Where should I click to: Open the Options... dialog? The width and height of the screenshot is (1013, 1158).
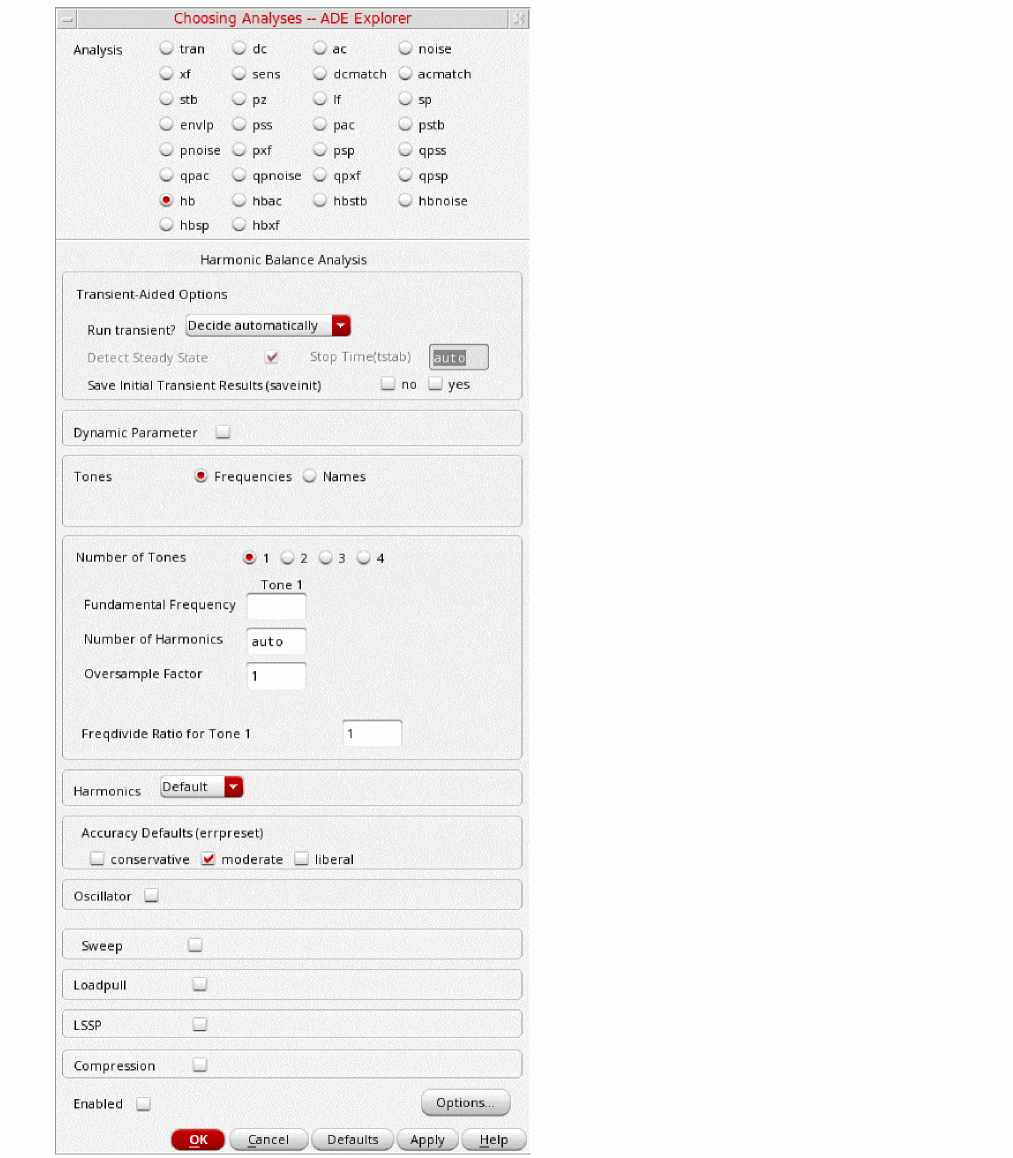[465, 1103]
